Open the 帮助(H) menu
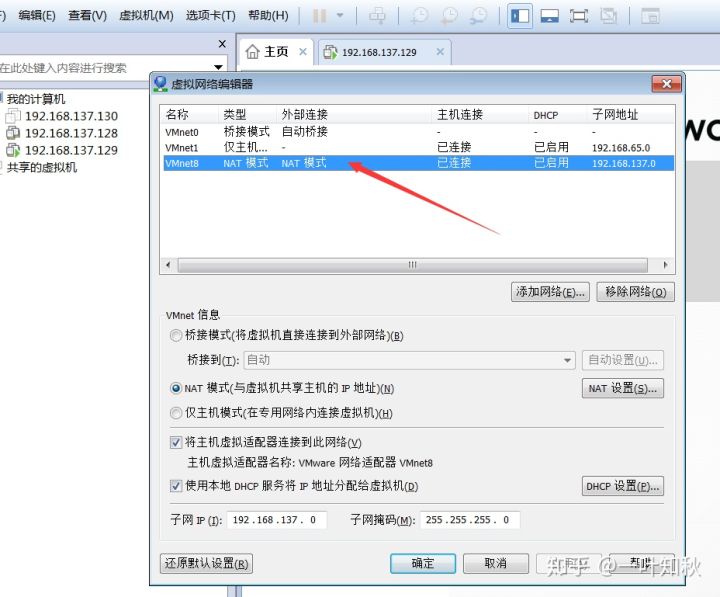The width and height of the screenshot is (720, 597). [268, 16]
